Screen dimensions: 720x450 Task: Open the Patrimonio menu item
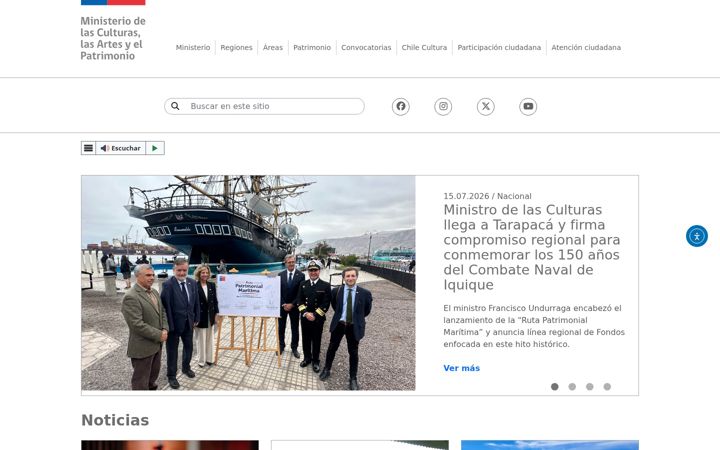pos(312,47)
